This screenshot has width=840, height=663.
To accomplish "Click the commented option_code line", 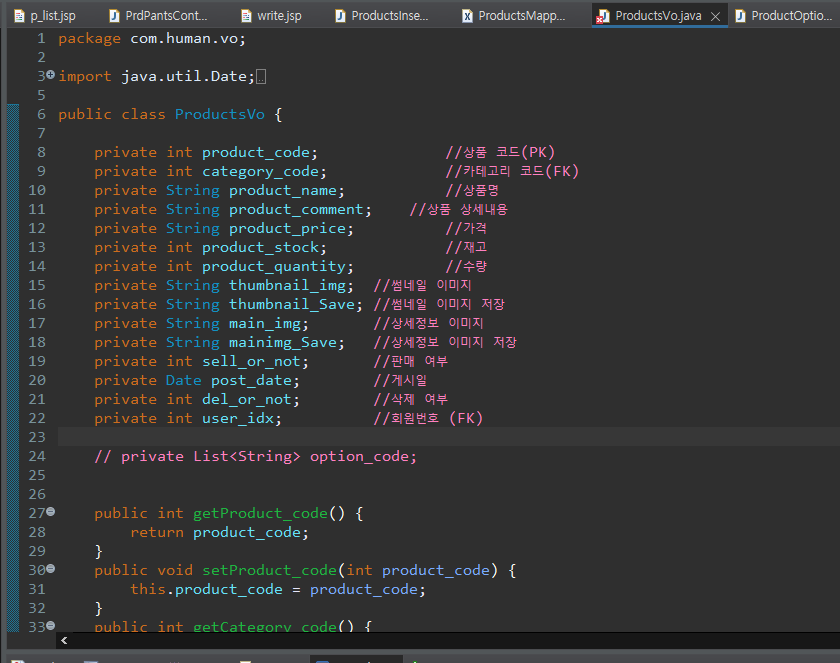I will [255, 456].
